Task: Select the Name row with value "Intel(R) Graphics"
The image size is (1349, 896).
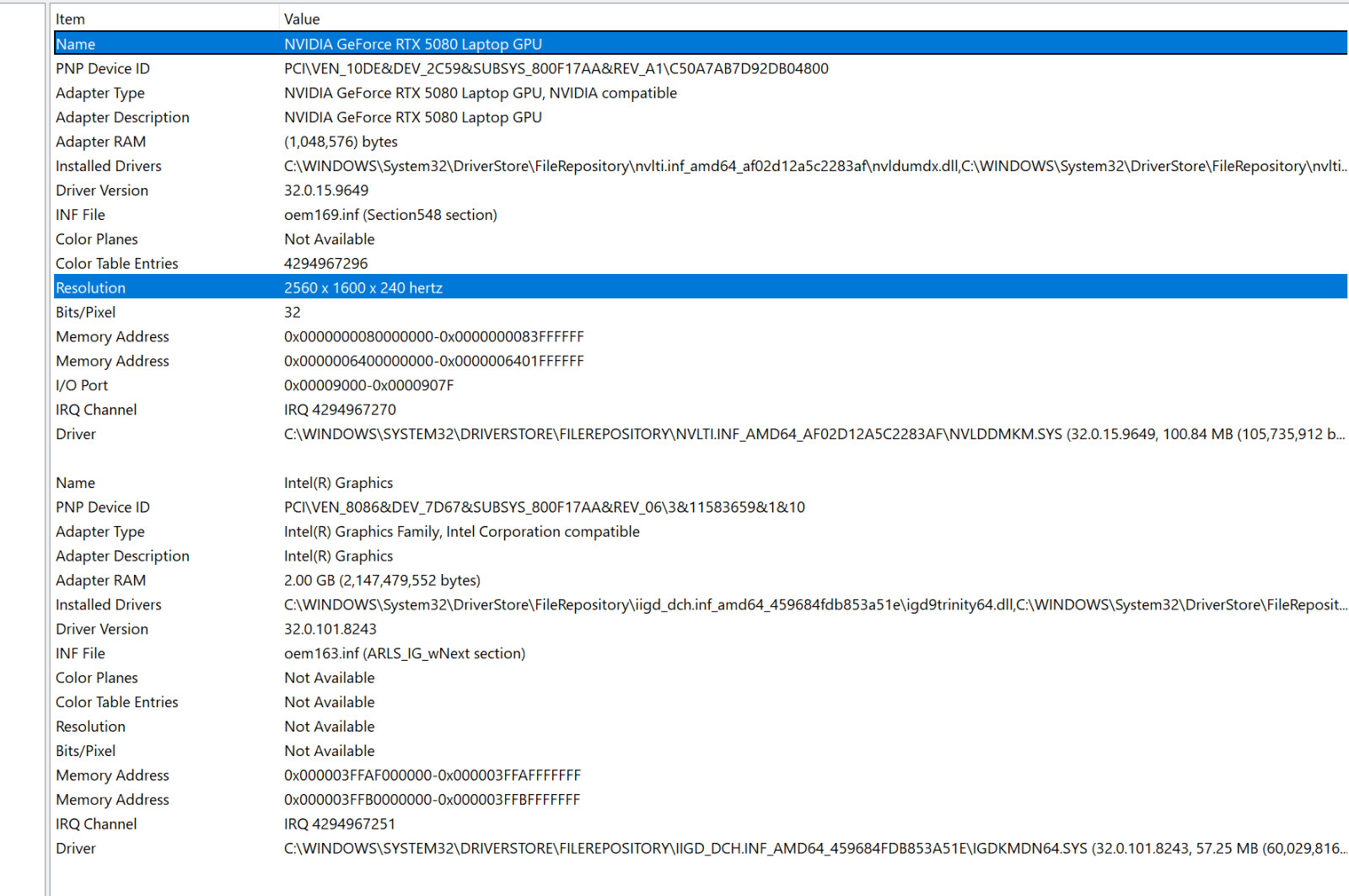Action: (x=701, y=483)
